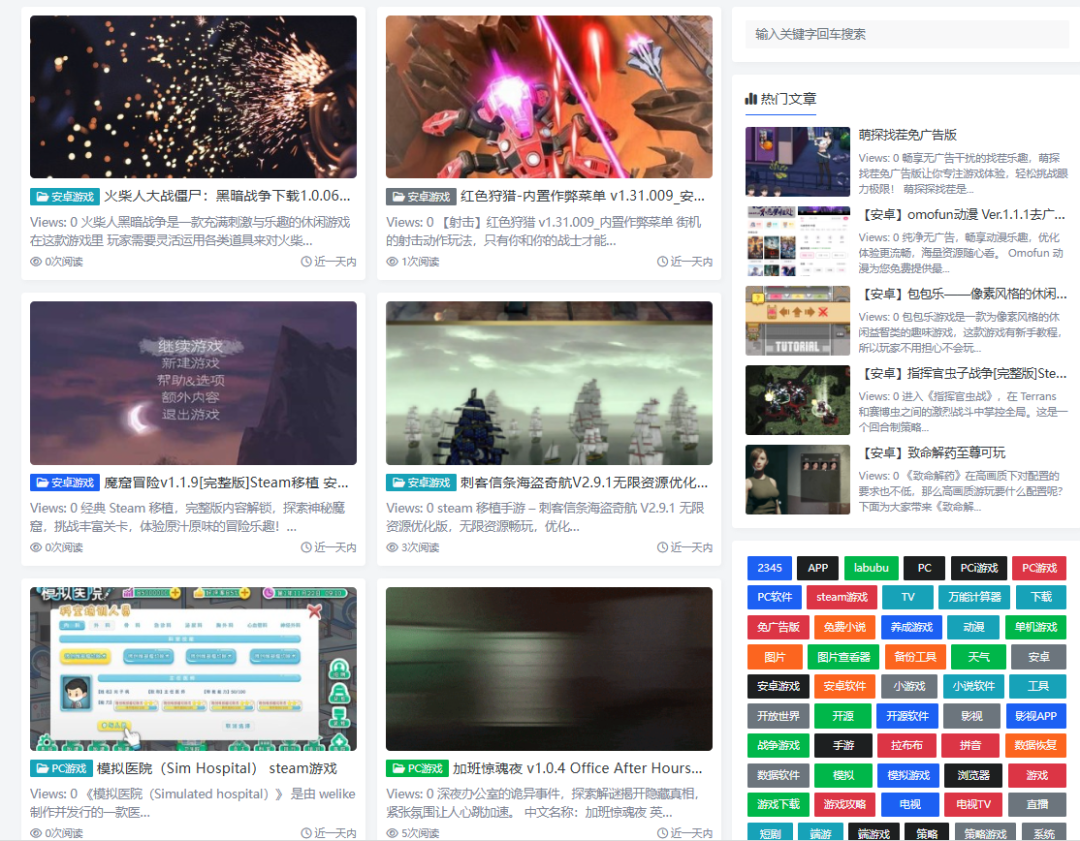Viewport: 1080px width, 841px height.
Task: Open the 模拟医院 game screenshot thumbnail
Action: [193, 669]
